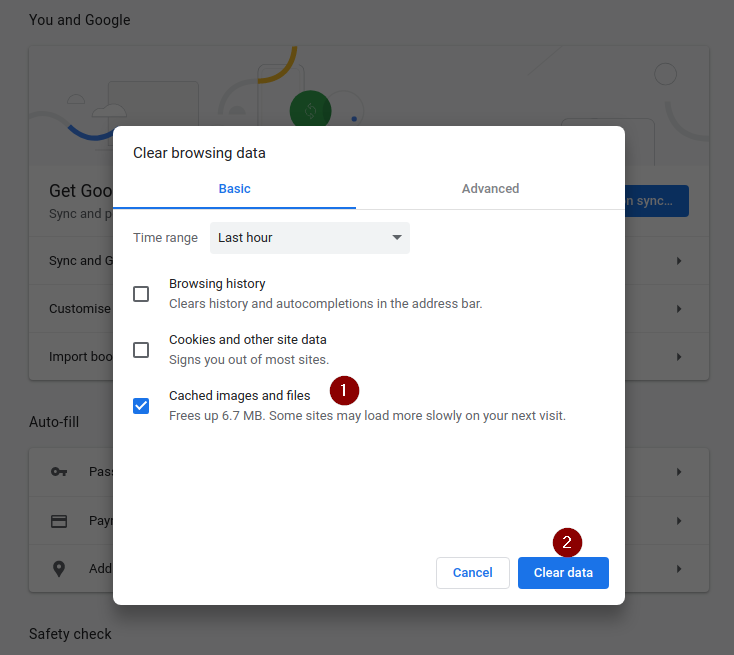
Task: Click Signs you out of most sites text
Action: coord(249,360)
